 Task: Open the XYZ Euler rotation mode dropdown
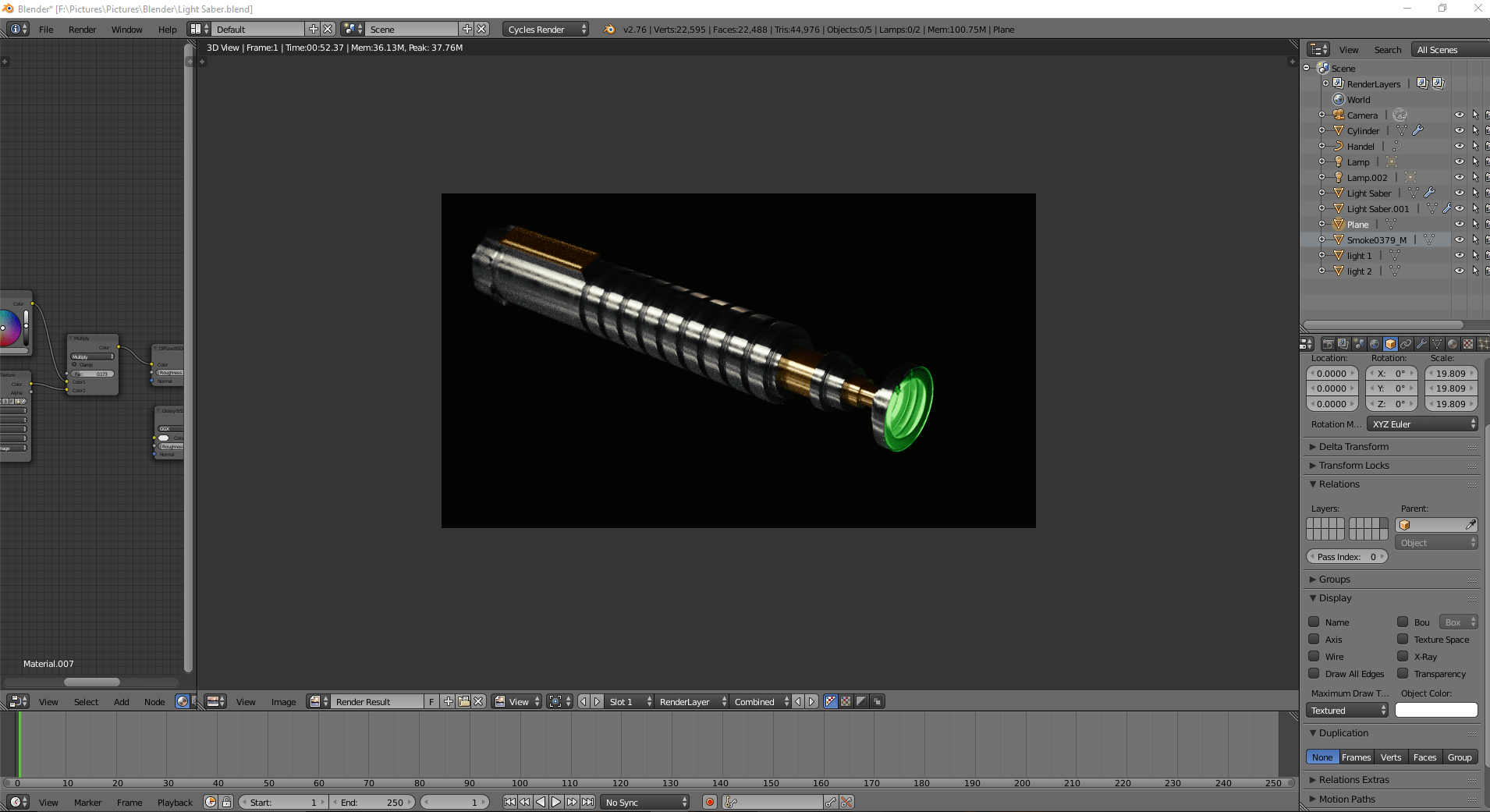point(1421,424)
